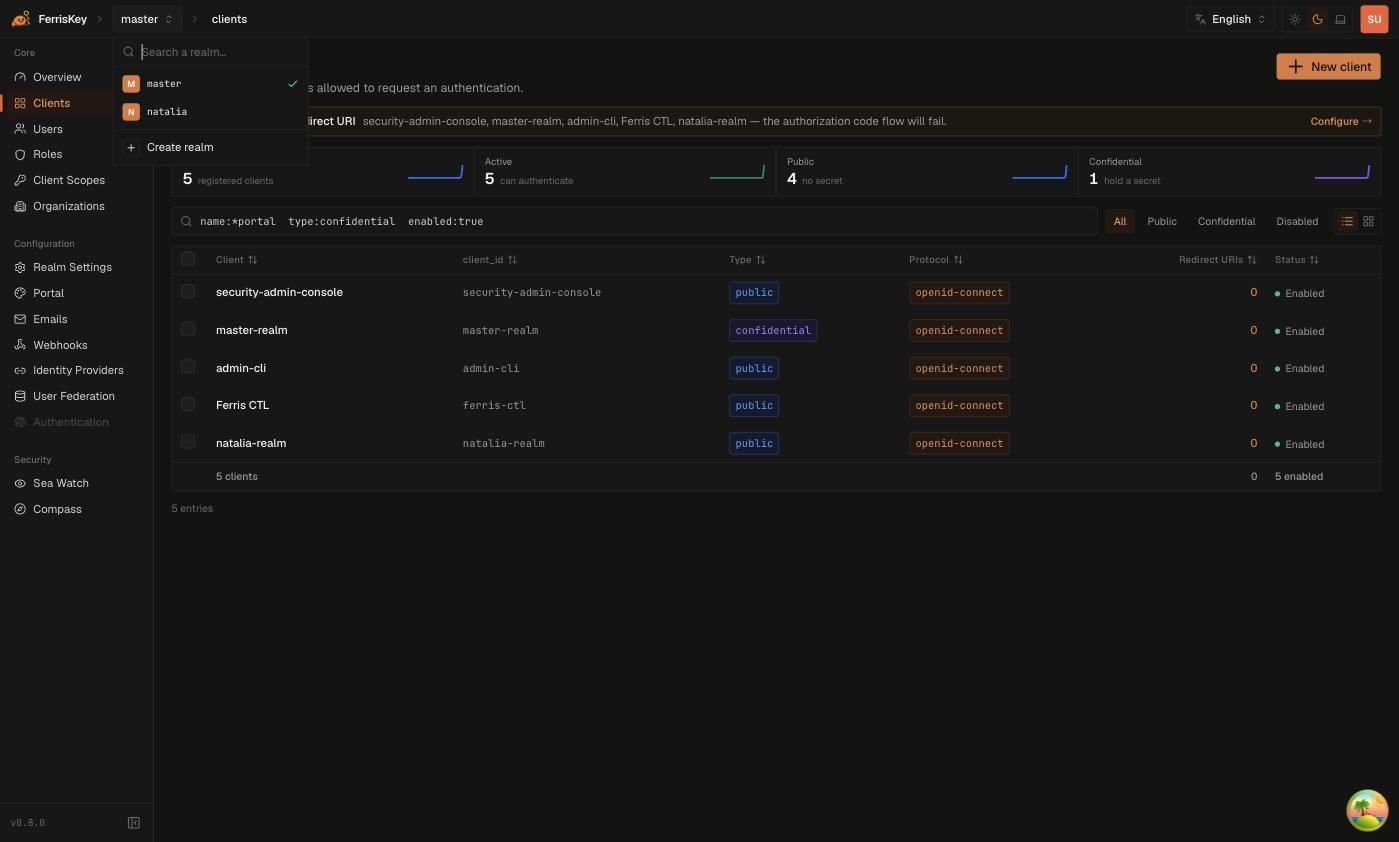Open the security-admin-console client name
The image size is (1399, 842).
279,292
